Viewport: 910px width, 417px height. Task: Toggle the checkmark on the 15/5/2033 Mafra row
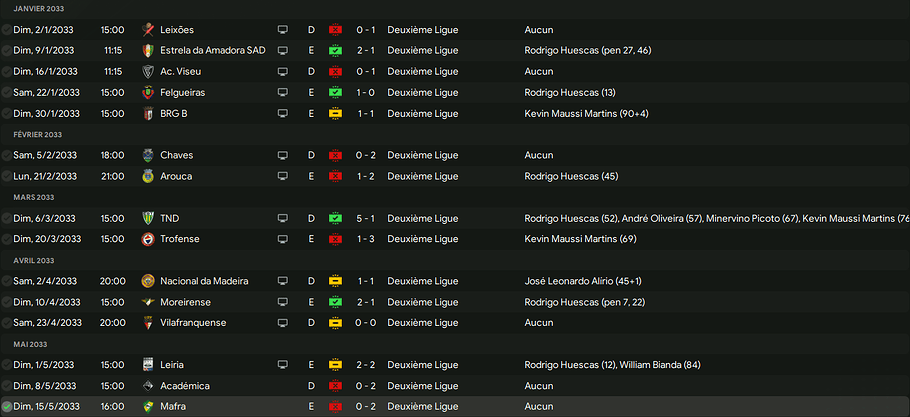pos(7,407)
